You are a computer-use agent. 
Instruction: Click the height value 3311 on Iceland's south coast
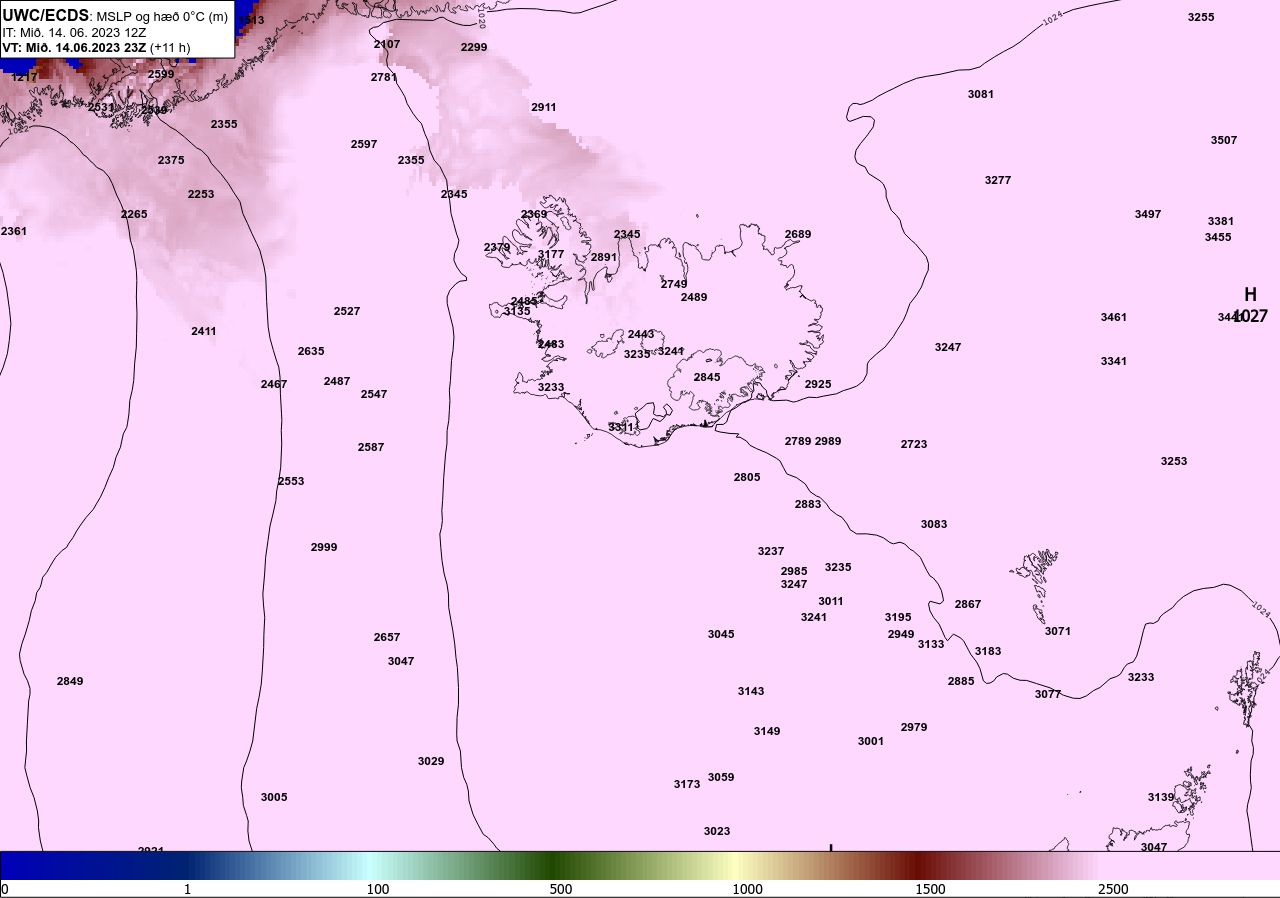click(622, 427)
